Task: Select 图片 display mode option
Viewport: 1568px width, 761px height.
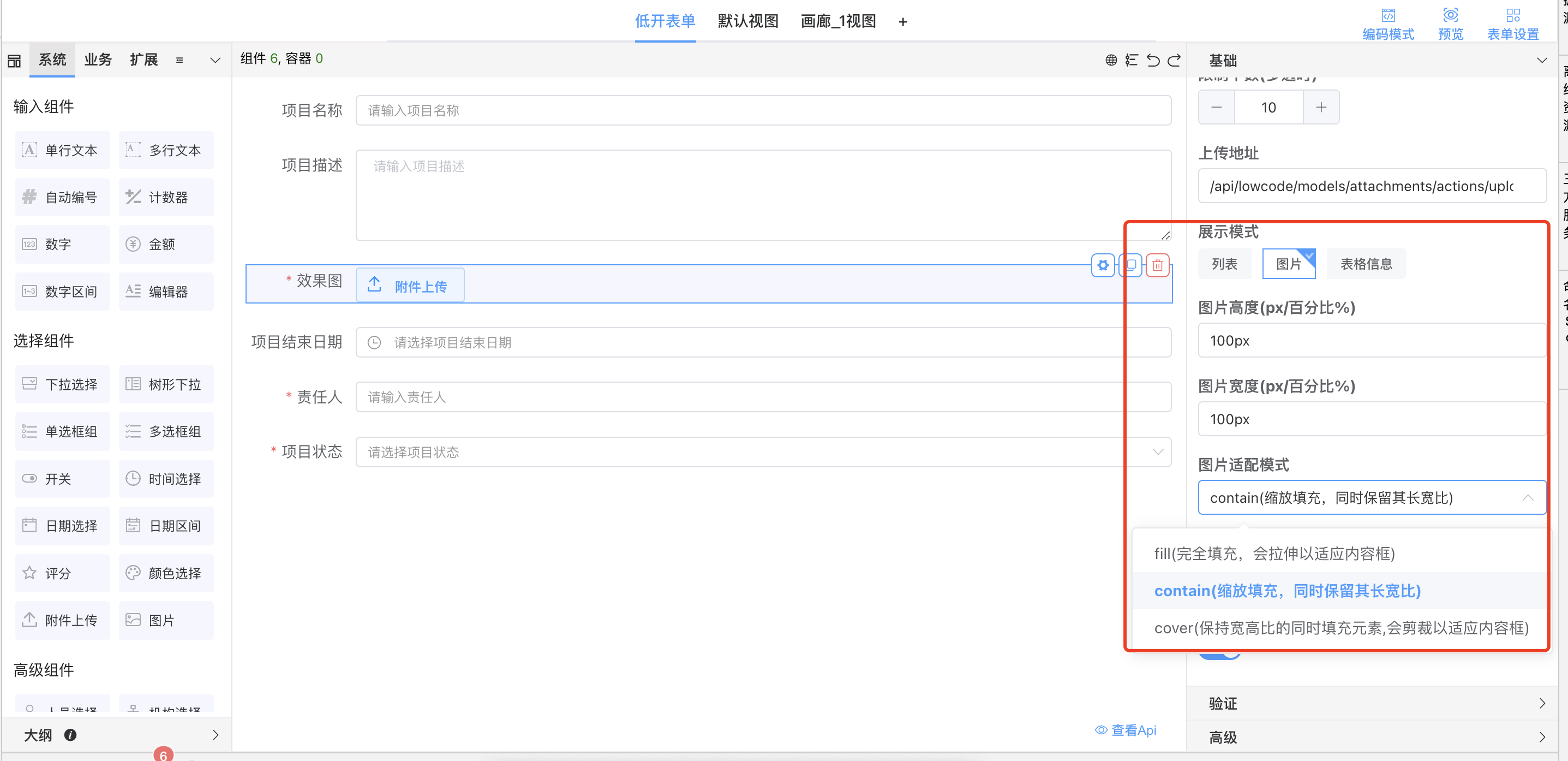Action: click(1288, 264)
